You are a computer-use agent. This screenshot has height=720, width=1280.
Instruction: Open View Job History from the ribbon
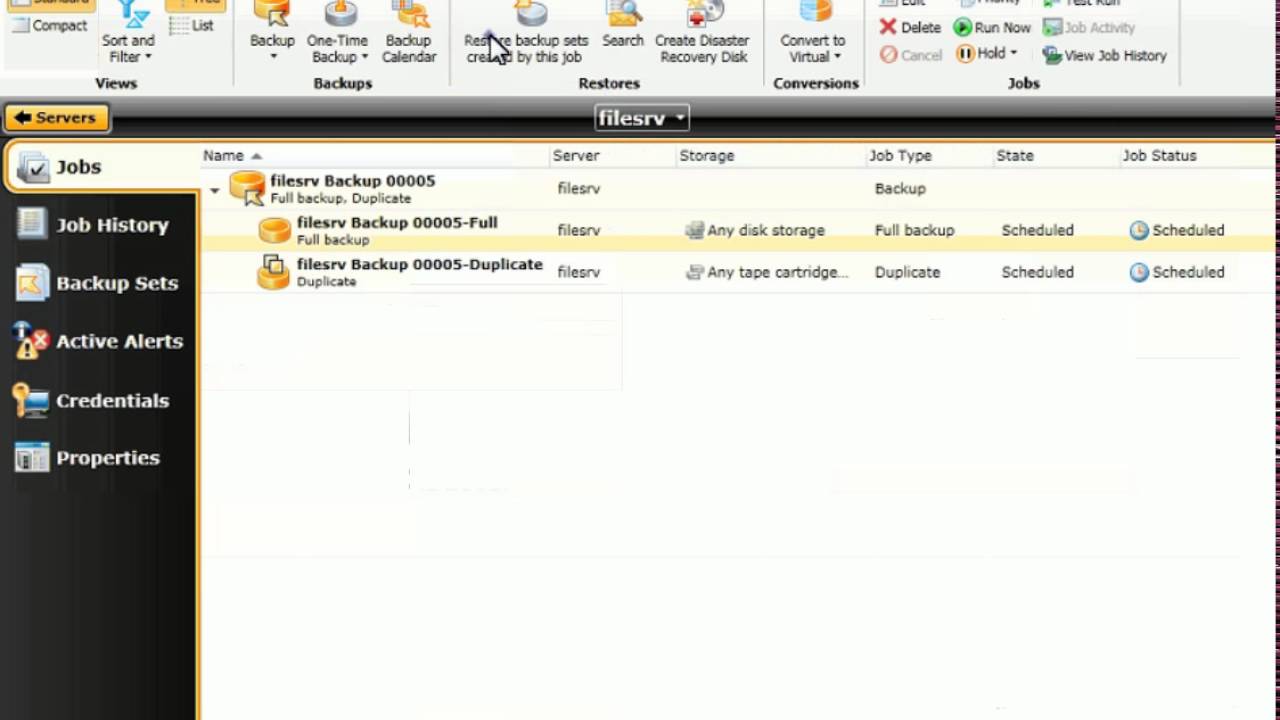pyautogui.click(x=1104, y=56)
